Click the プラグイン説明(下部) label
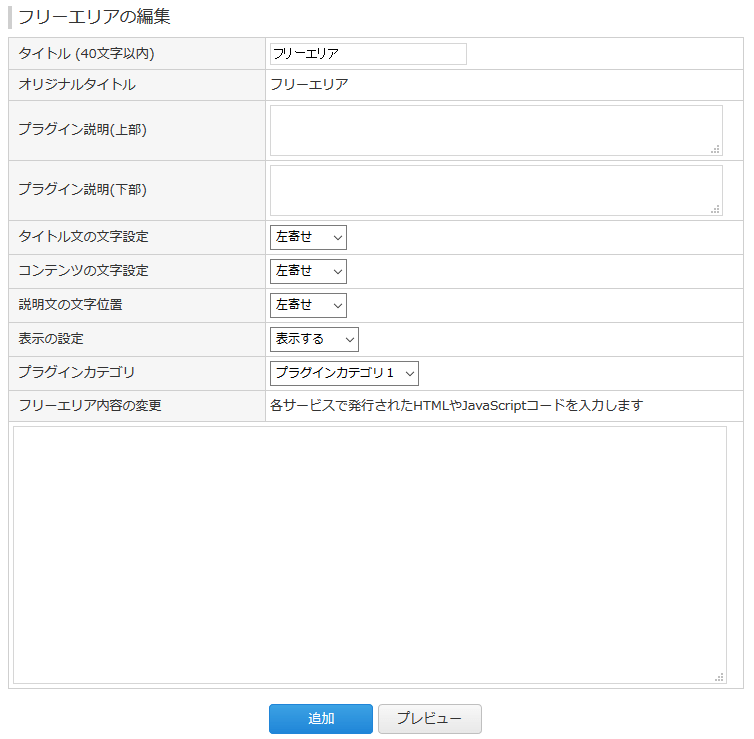 click(x=82, y=189)
